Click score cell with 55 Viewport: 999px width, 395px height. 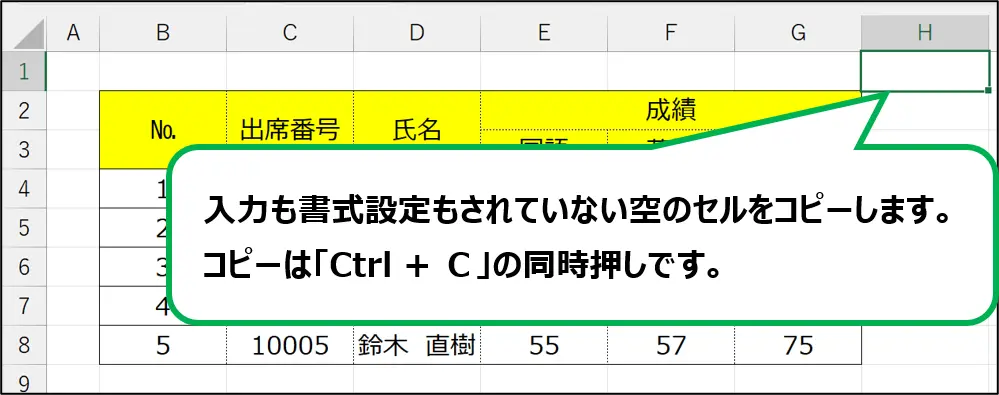point(543,345)
